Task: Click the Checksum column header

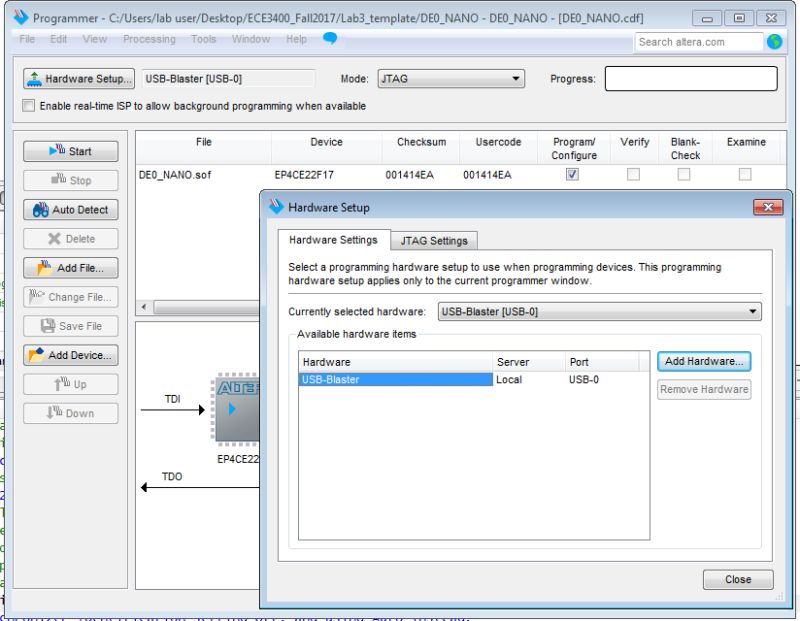Action: 421,142
